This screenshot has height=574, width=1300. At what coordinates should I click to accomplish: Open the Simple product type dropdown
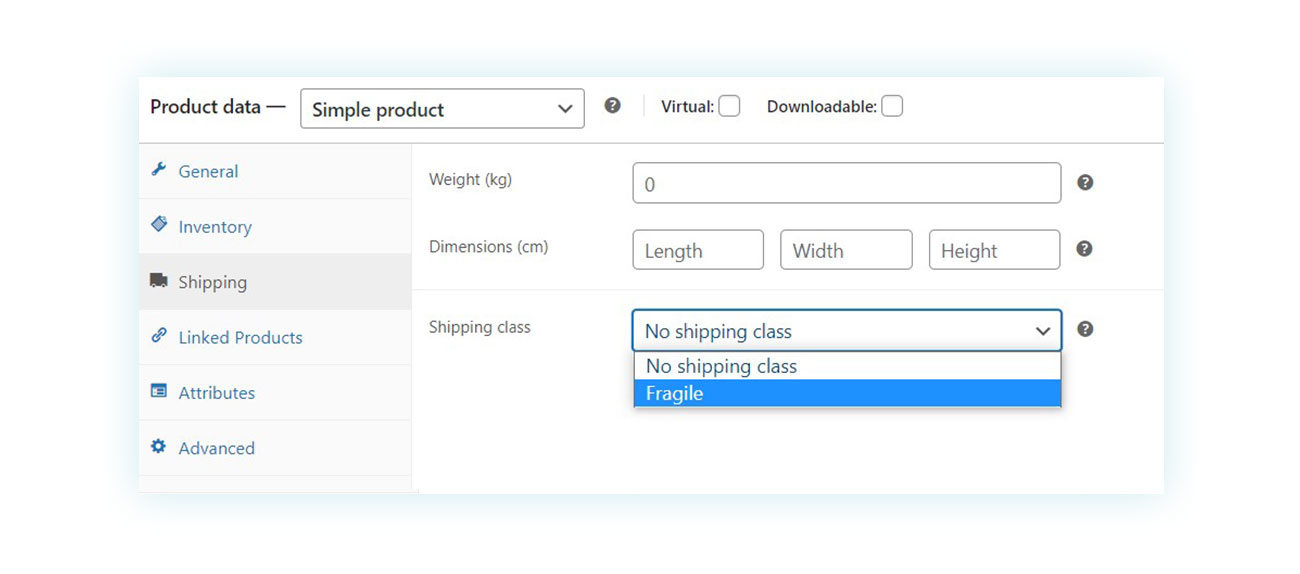(x=442, y=109)
